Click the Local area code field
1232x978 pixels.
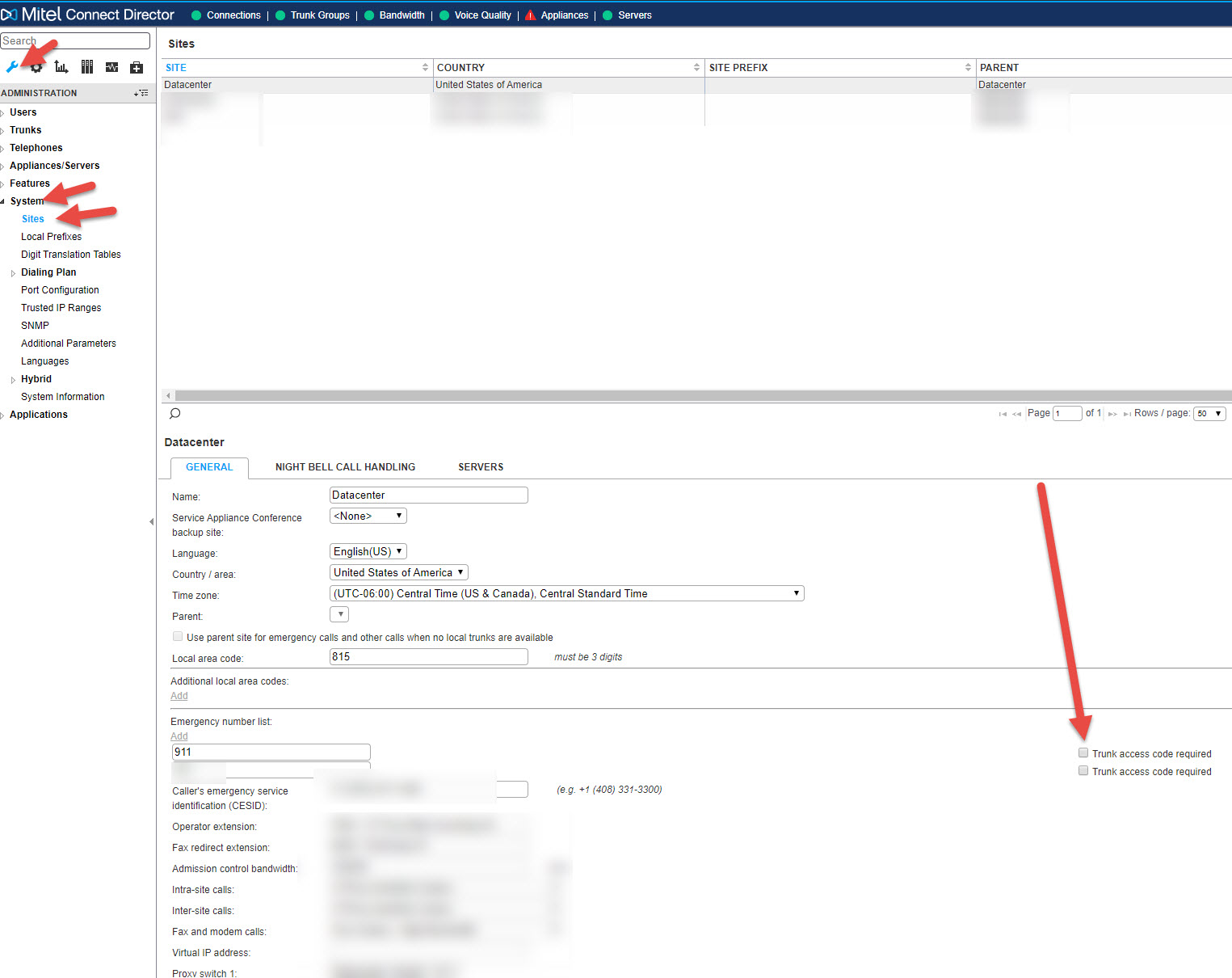[x=429, y=656]
